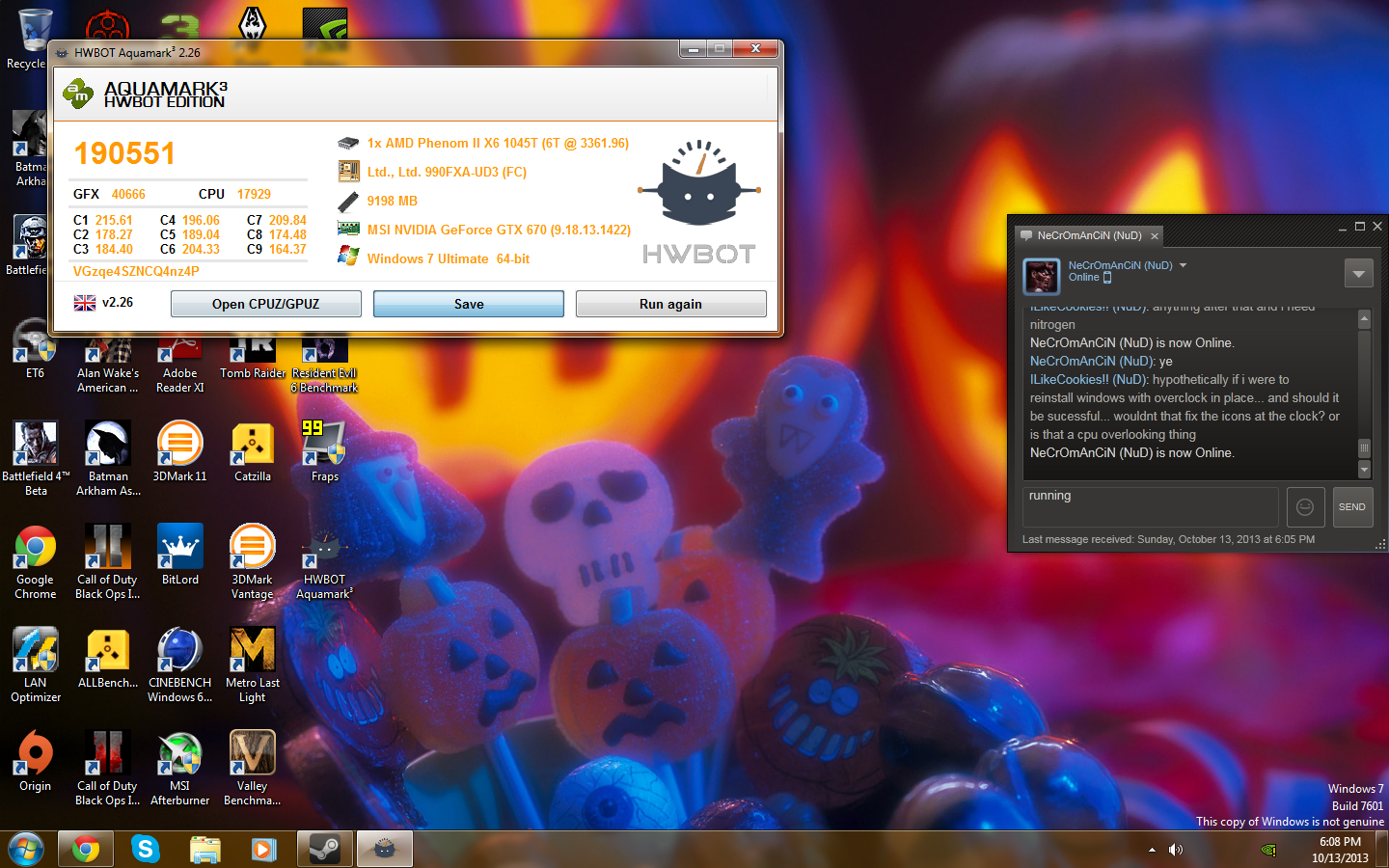Click the Windows 7 Ultimate 64-bit line
Viewport: 1389px width, 868px height.
(449, 258)
